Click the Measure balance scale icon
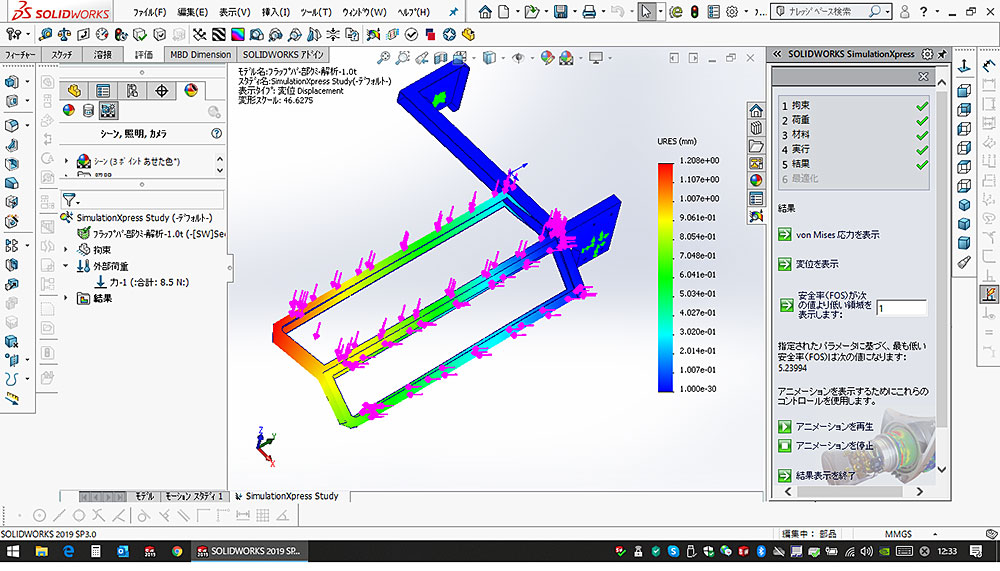Image resolution: width=1000 pixels, height=571 pixels. 64,34
